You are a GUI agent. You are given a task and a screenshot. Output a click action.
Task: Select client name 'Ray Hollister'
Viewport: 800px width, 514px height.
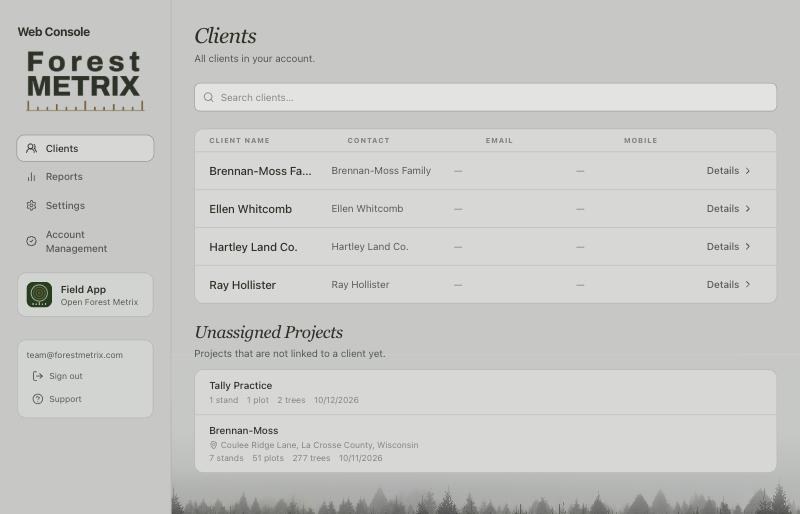[242, 285]
